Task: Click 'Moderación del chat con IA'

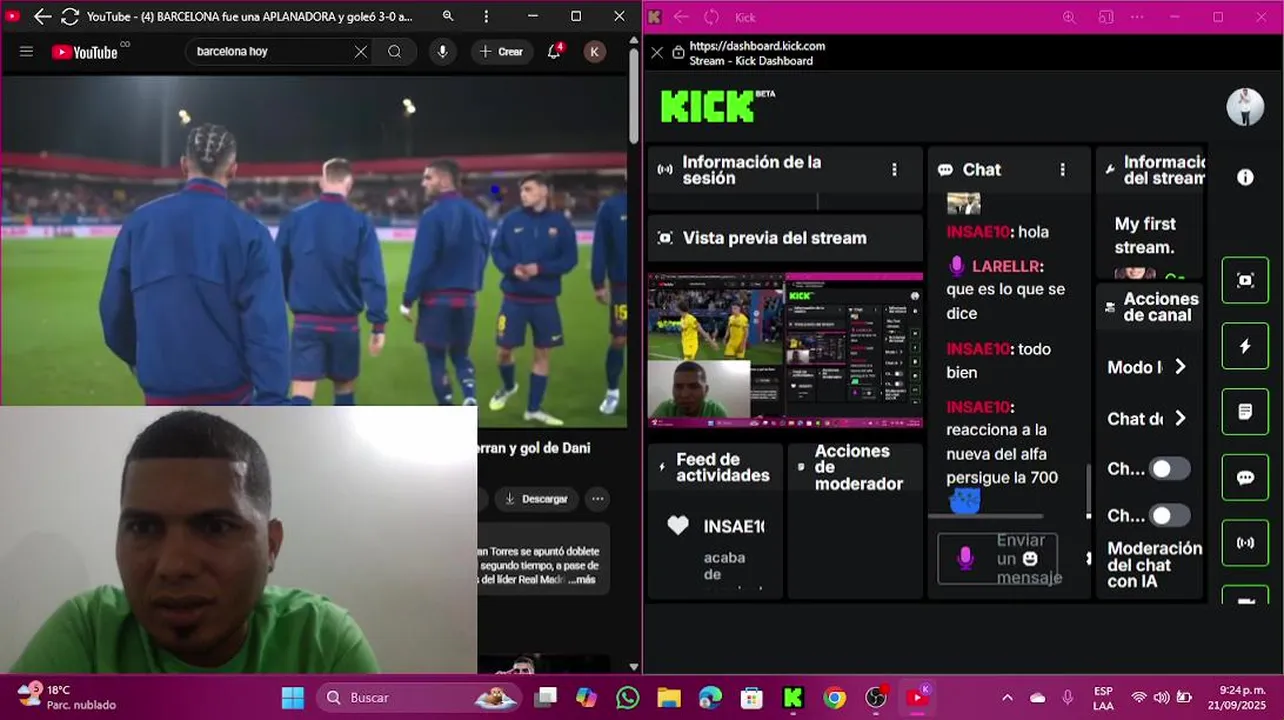Action: (x=1154, y=564)
